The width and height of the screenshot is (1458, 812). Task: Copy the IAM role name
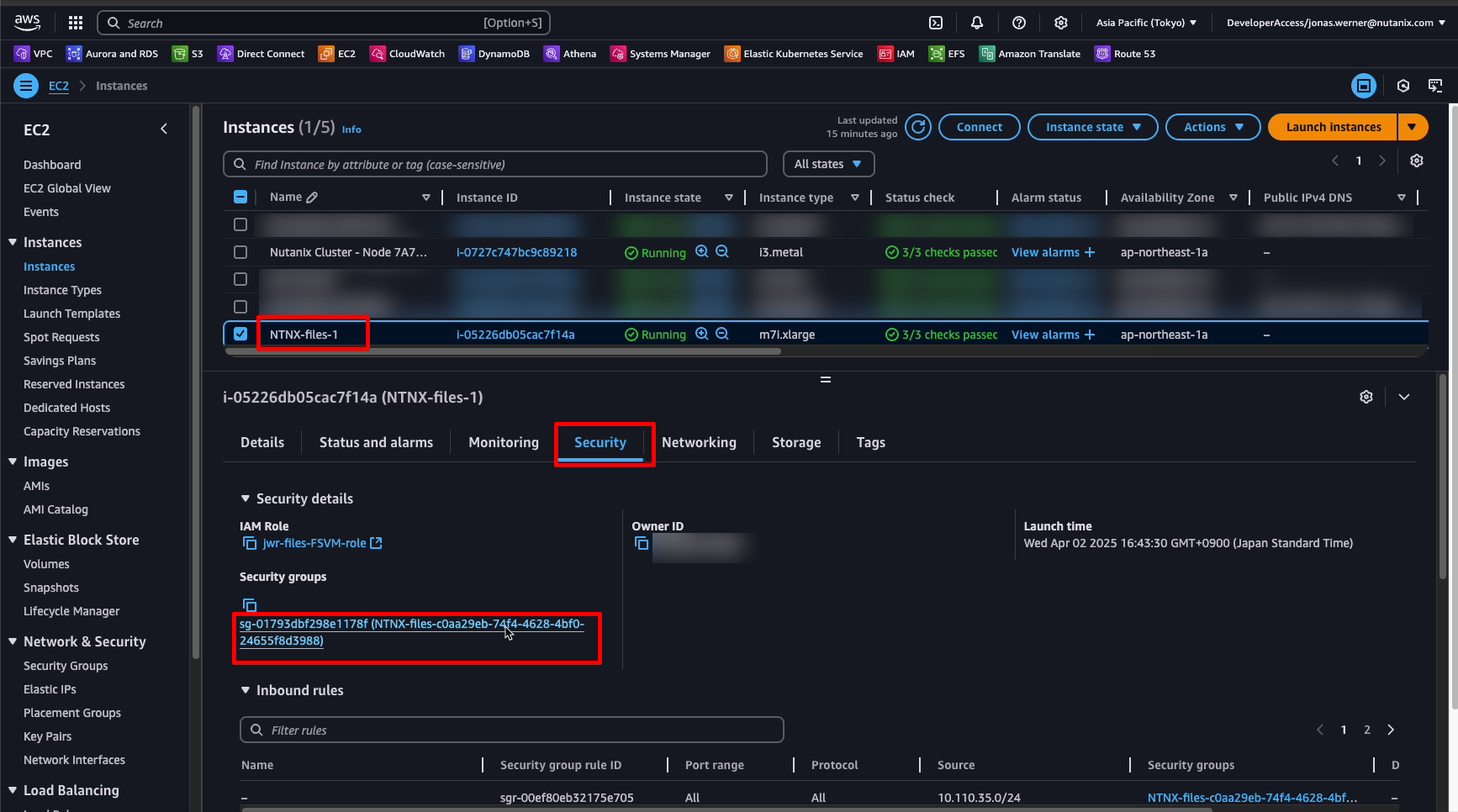250,543
